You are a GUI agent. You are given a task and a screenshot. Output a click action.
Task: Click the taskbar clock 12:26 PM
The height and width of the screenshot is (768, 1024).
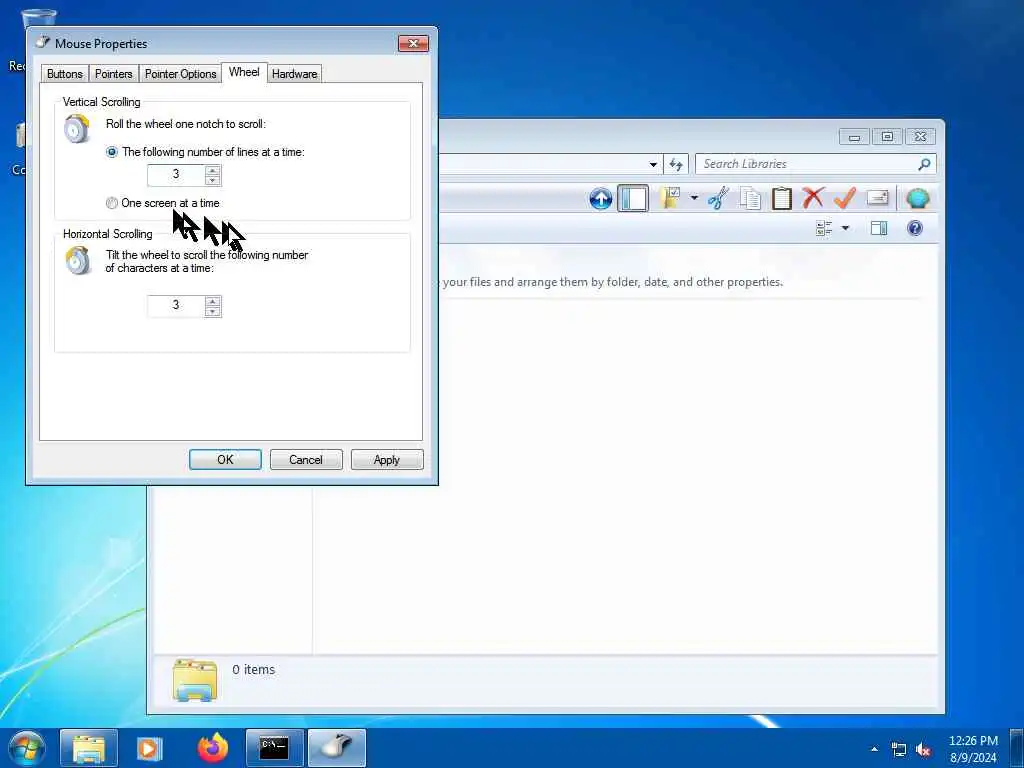[972, 741]
